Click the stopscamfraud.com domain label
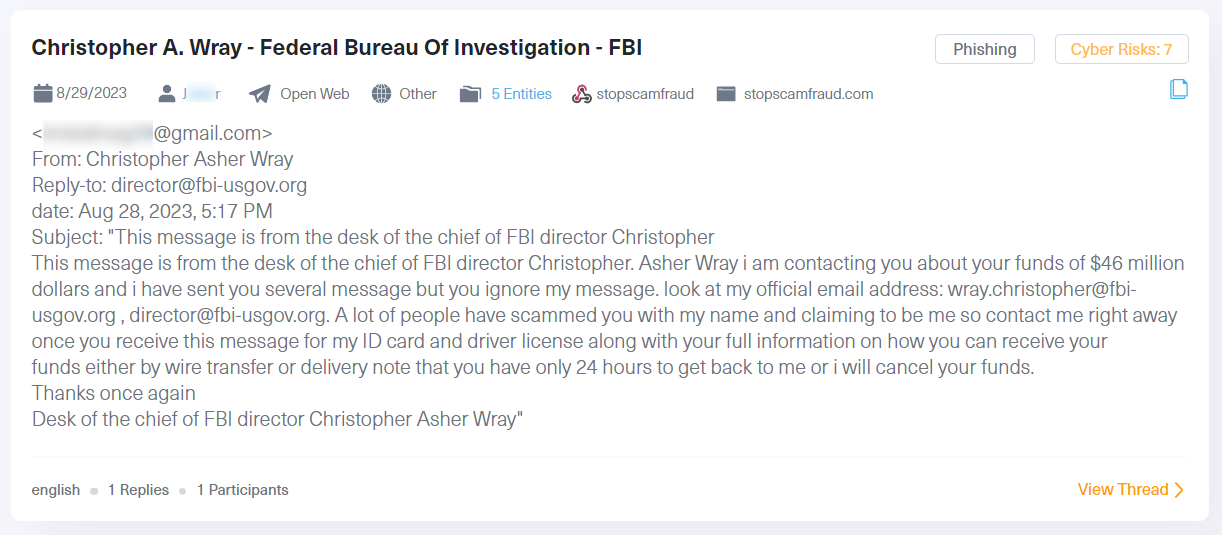 [x=809, y=94]
